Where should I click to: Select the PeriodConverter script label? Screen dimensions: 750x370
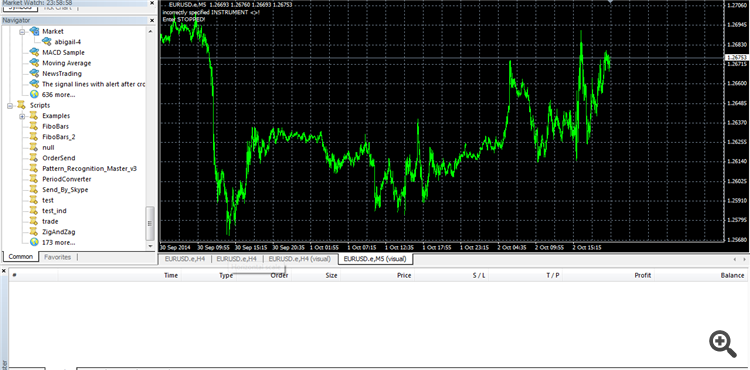[x=66, y=179]
